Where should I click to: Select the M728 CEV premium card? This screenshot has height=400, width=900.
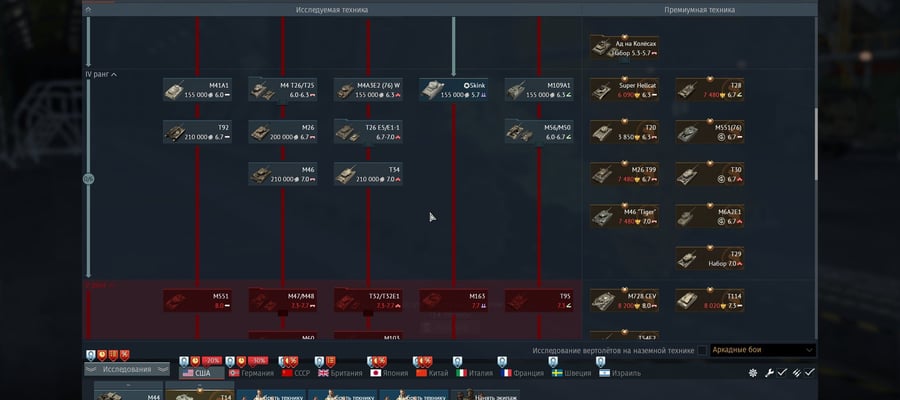click(x=624, y=301)
